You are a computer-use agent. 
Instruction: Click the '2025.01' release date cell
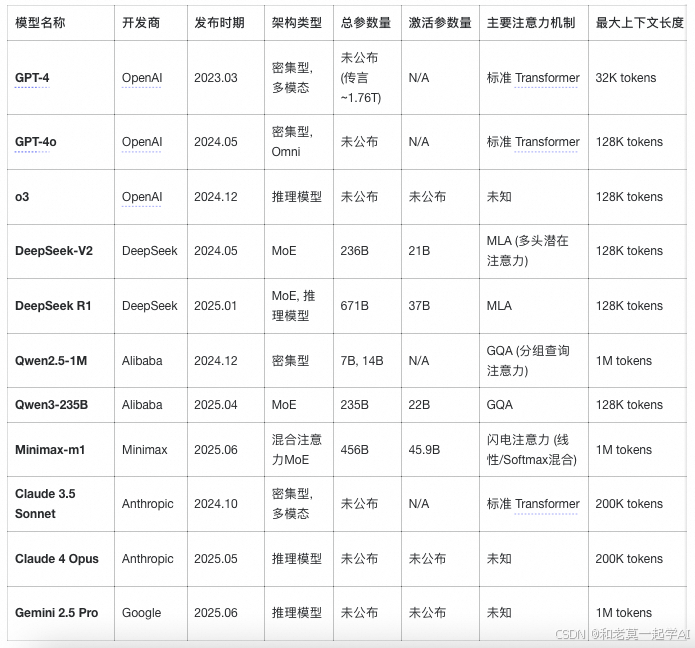[226, 306]
